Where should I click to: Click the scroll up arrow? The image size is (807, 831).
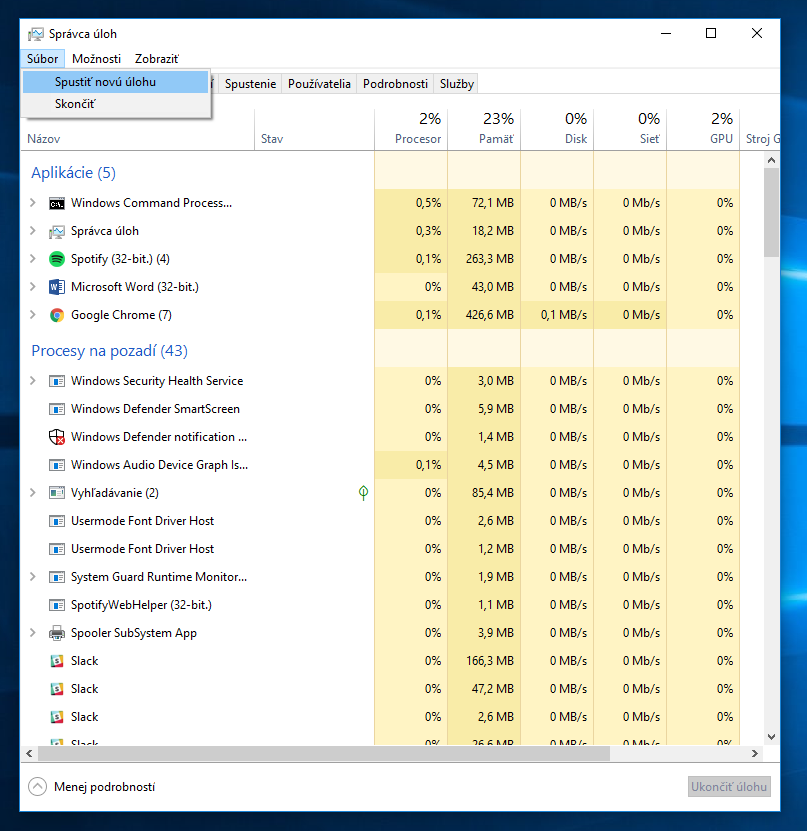[771, 160]
